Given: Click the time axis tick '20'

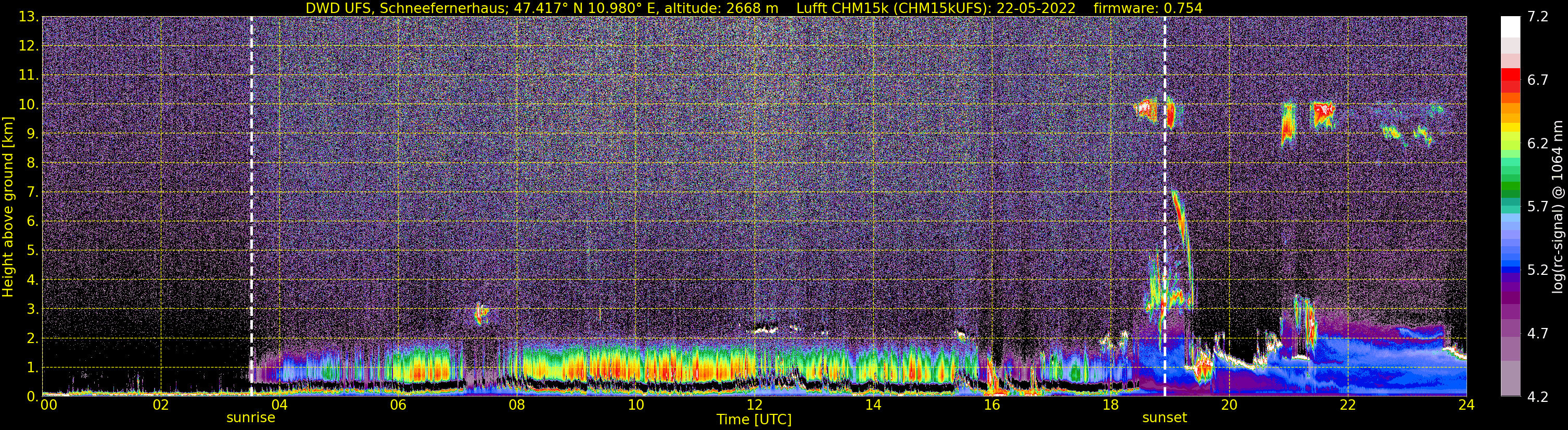Looking at the screenshot, I should pyautogui.click(x=1229, y=405).
